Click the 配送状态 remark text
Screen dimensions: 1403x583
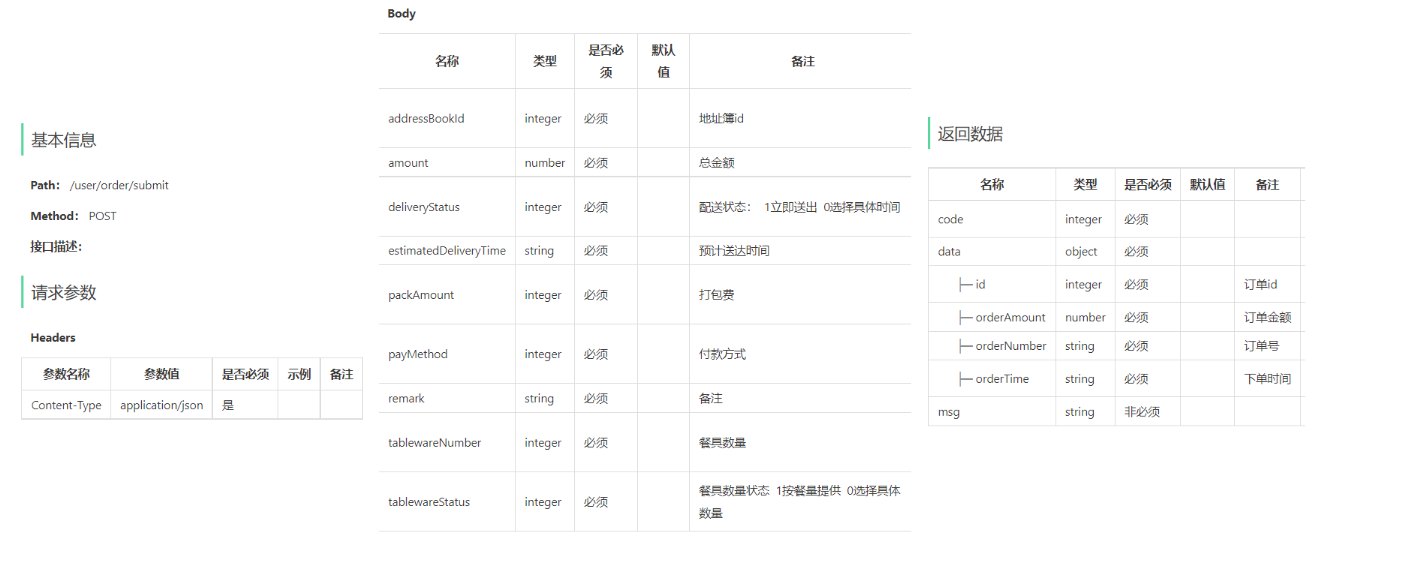[799, 207]
